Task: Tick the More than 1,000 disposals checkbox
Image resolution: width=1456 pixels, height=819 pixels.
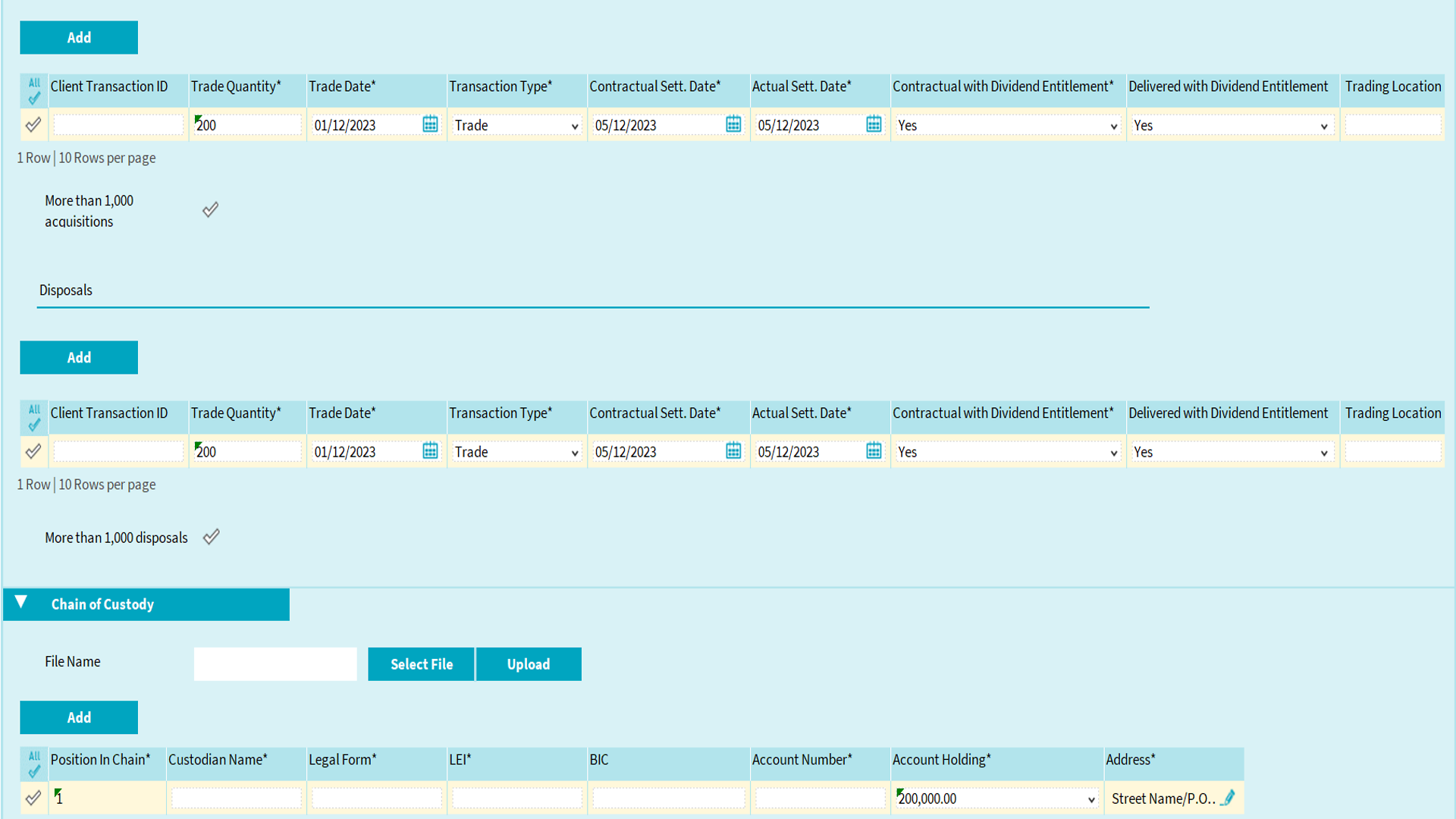Action: 212,537
